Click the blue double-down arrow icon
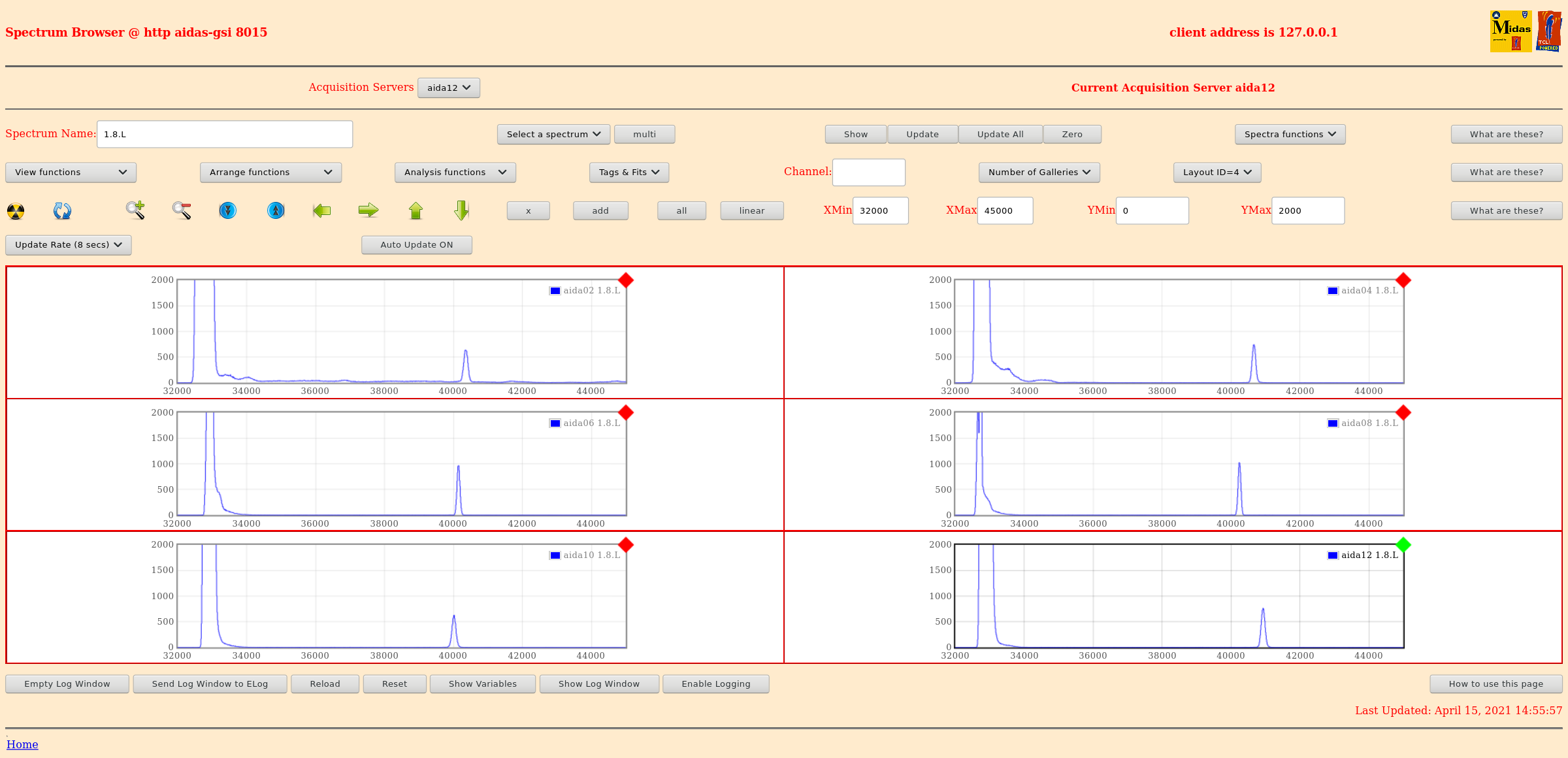 227,210
